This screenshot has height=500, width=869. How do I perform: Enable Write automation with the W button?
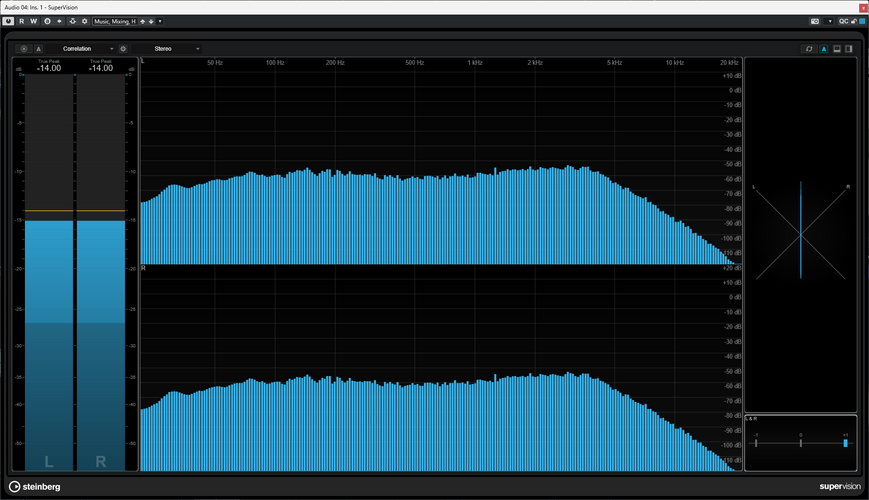(x=33, y=21)
